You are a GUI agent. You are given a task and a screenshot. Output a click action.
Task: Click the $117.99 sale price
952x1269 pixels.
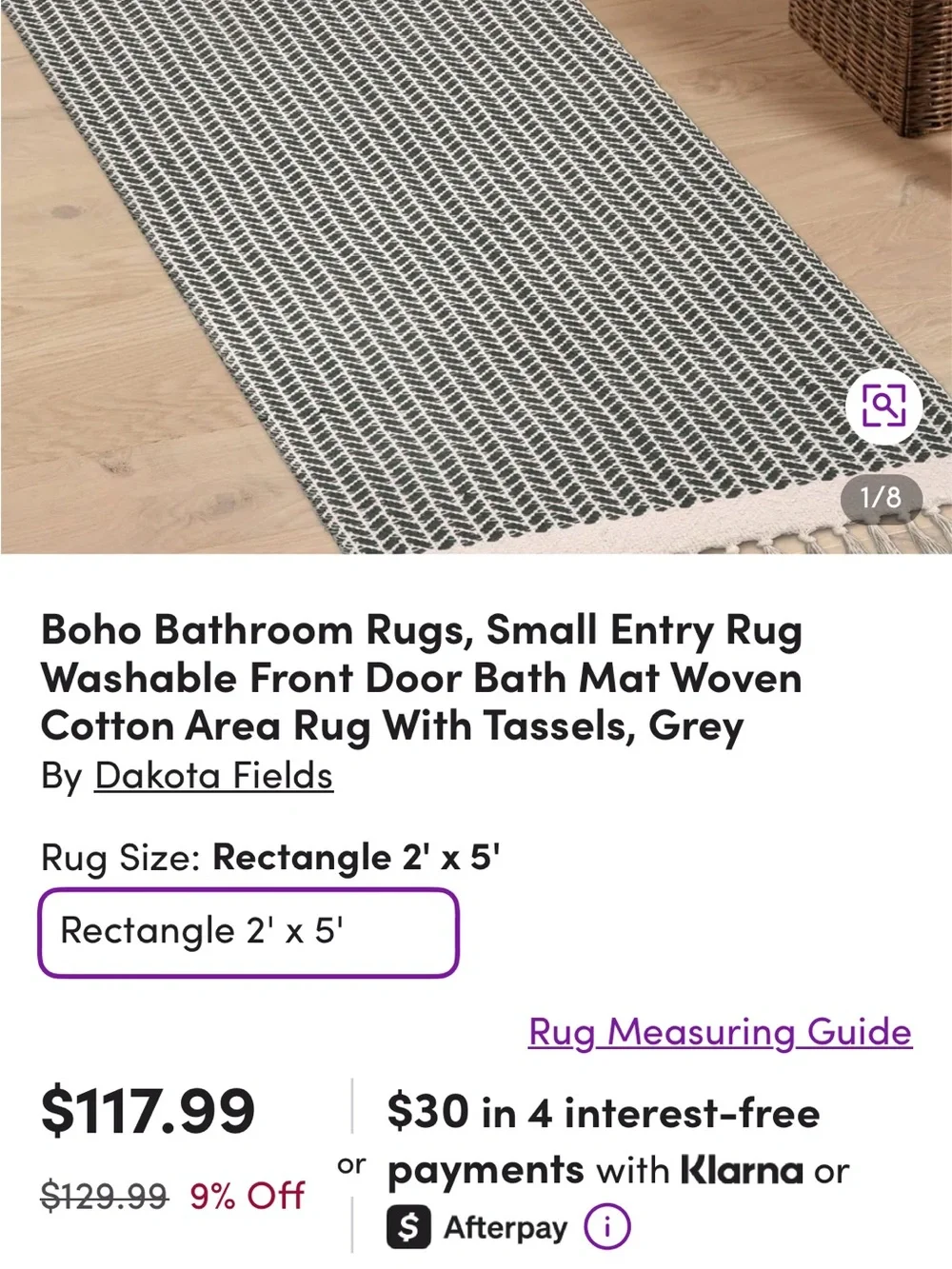tap(148, 1111)
